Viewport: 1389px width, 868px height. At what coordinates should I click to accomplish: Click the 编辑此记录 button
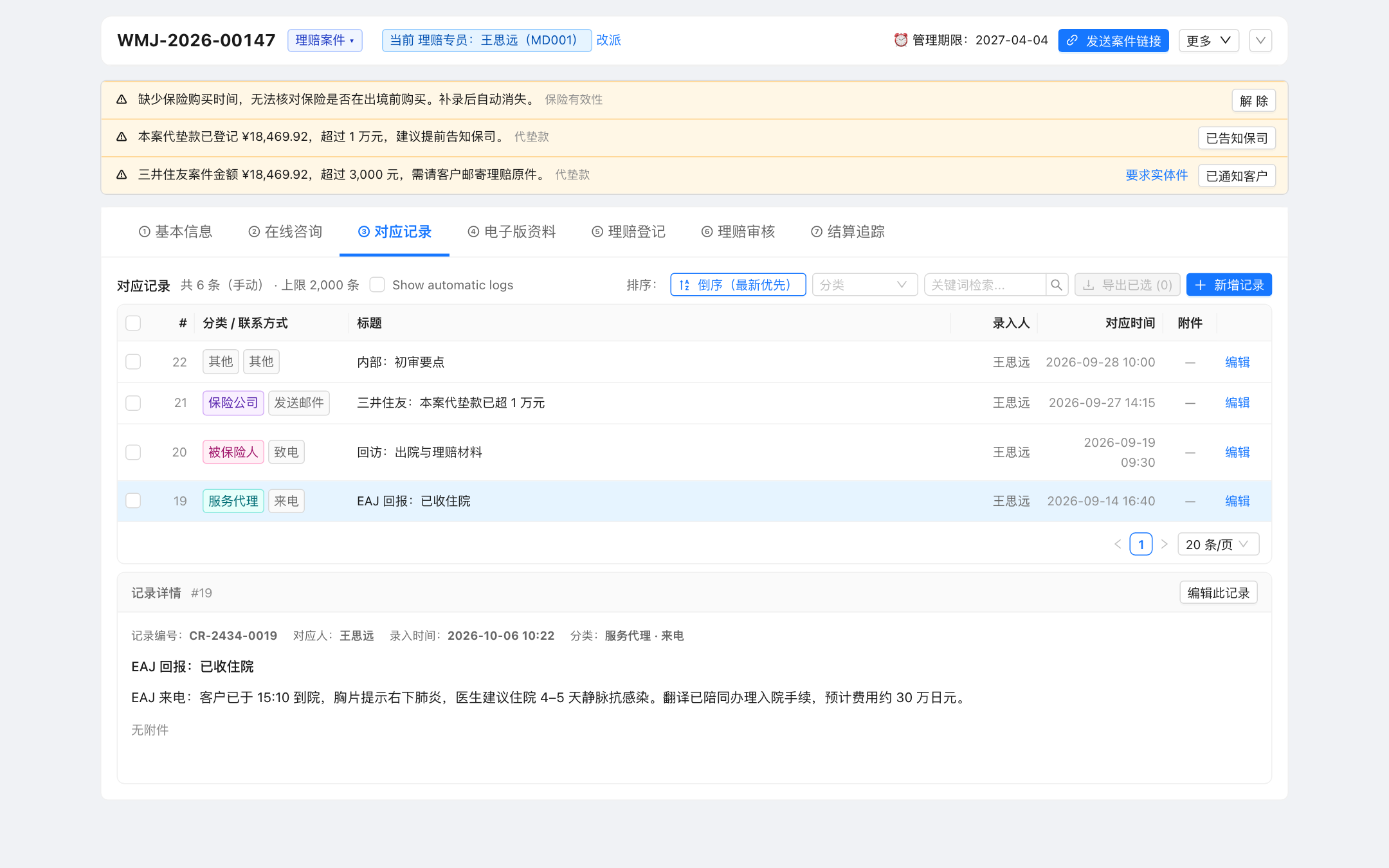coord(1218,593)
